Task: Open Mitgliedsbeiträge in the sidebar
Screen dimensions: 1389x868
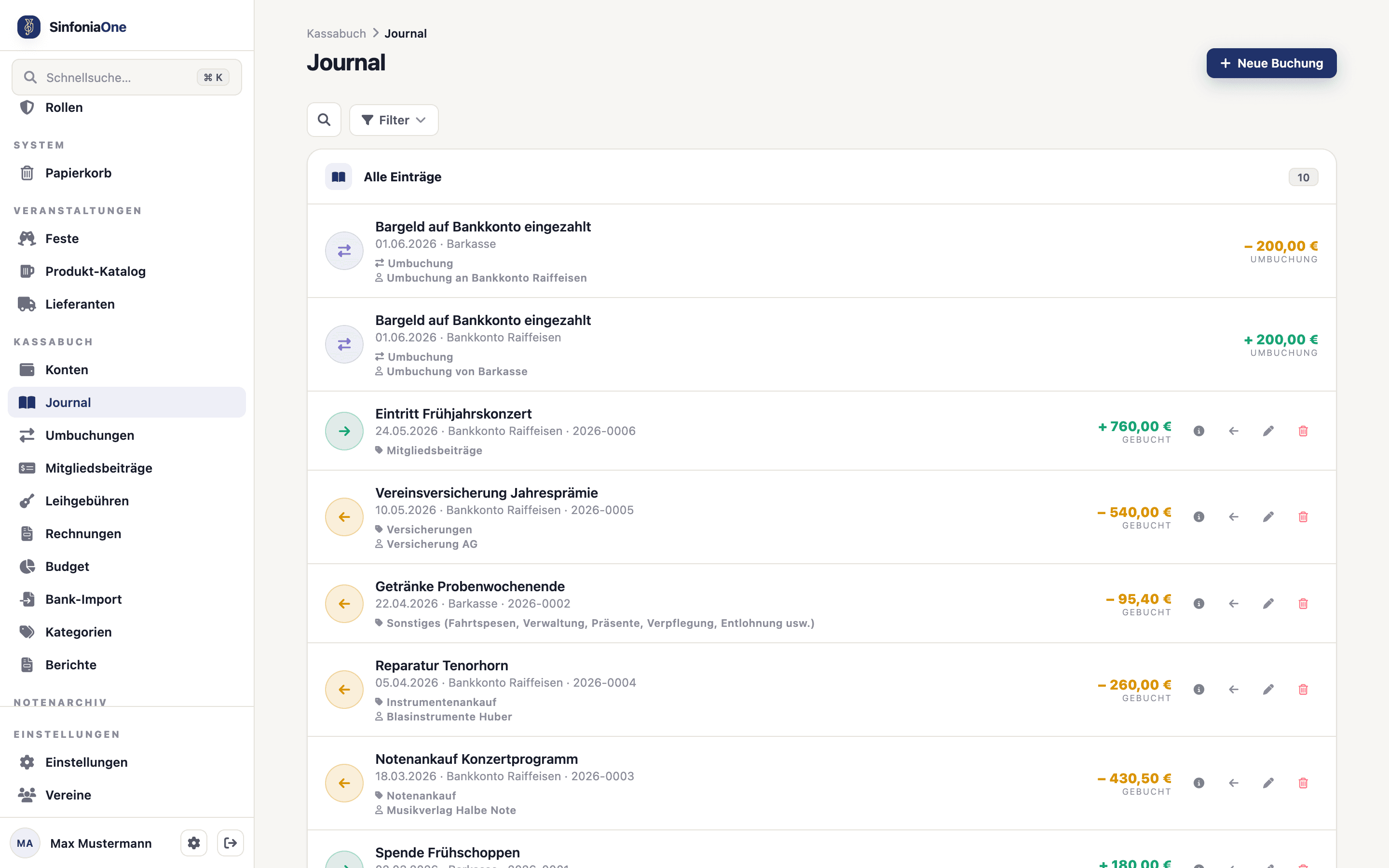Action: tap(126, 468)
